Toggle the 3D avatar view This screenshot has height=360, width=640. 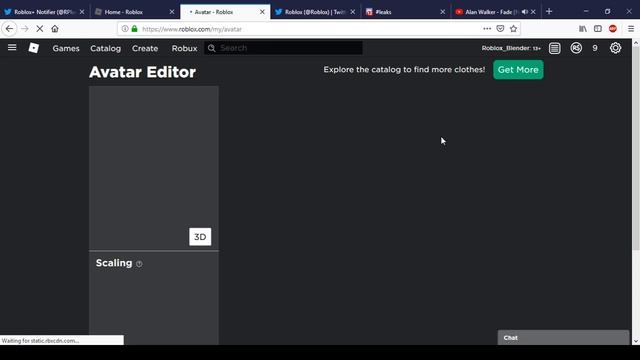(x=200, y=237)
